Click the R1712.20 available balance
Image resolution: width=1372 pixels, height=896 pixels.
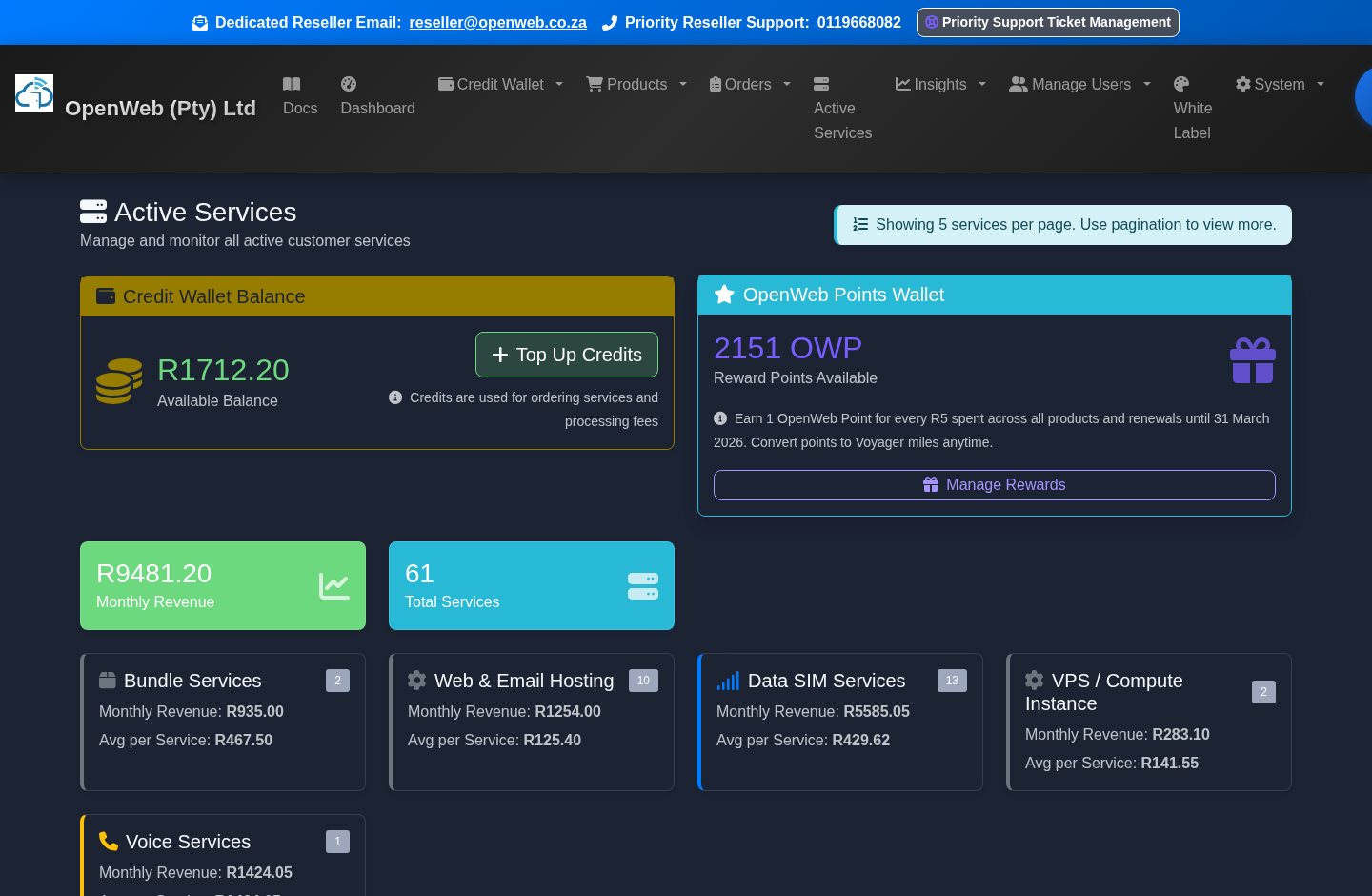pos(223,370)
